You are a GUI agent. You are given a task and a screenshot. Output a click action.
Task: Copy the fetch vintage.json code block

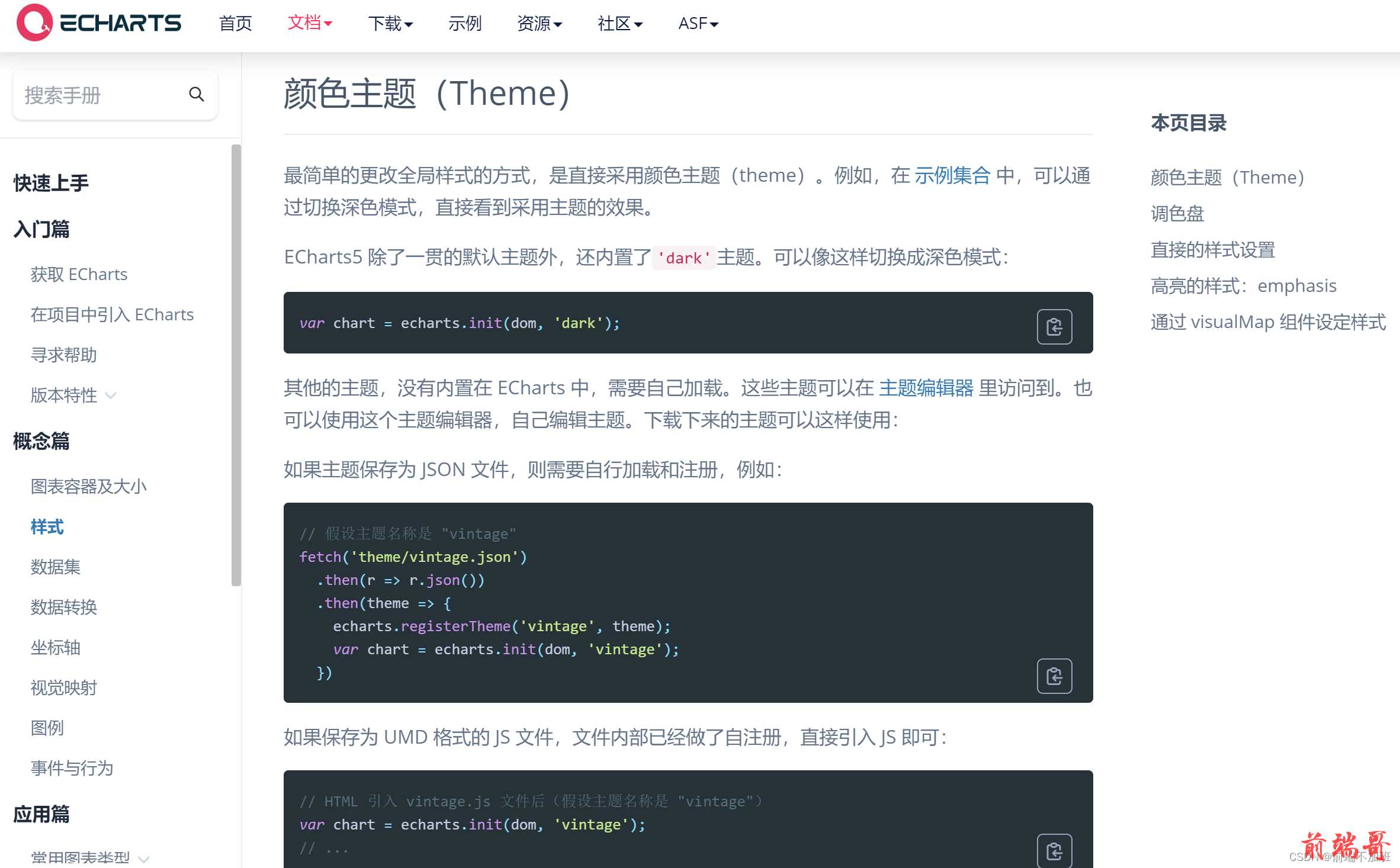point(1054,676)
